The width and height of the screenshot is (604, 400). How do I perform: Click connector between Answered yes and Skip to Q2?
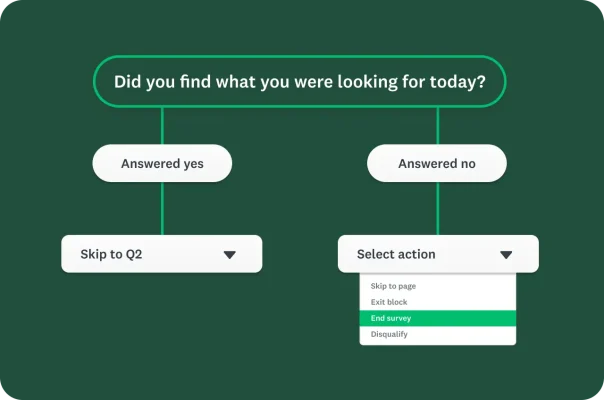(x=162, y=208)
